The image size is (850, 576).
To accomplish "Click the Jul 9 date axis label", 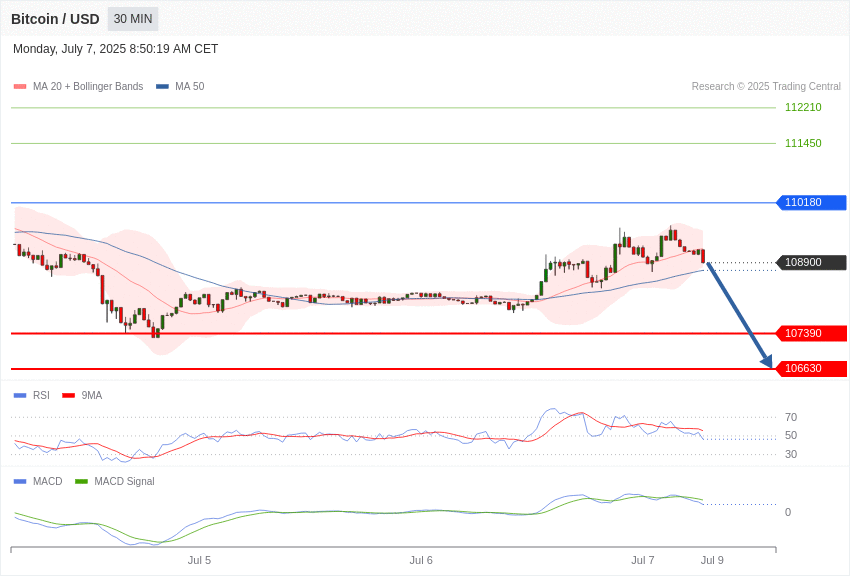I will (712, 560).
